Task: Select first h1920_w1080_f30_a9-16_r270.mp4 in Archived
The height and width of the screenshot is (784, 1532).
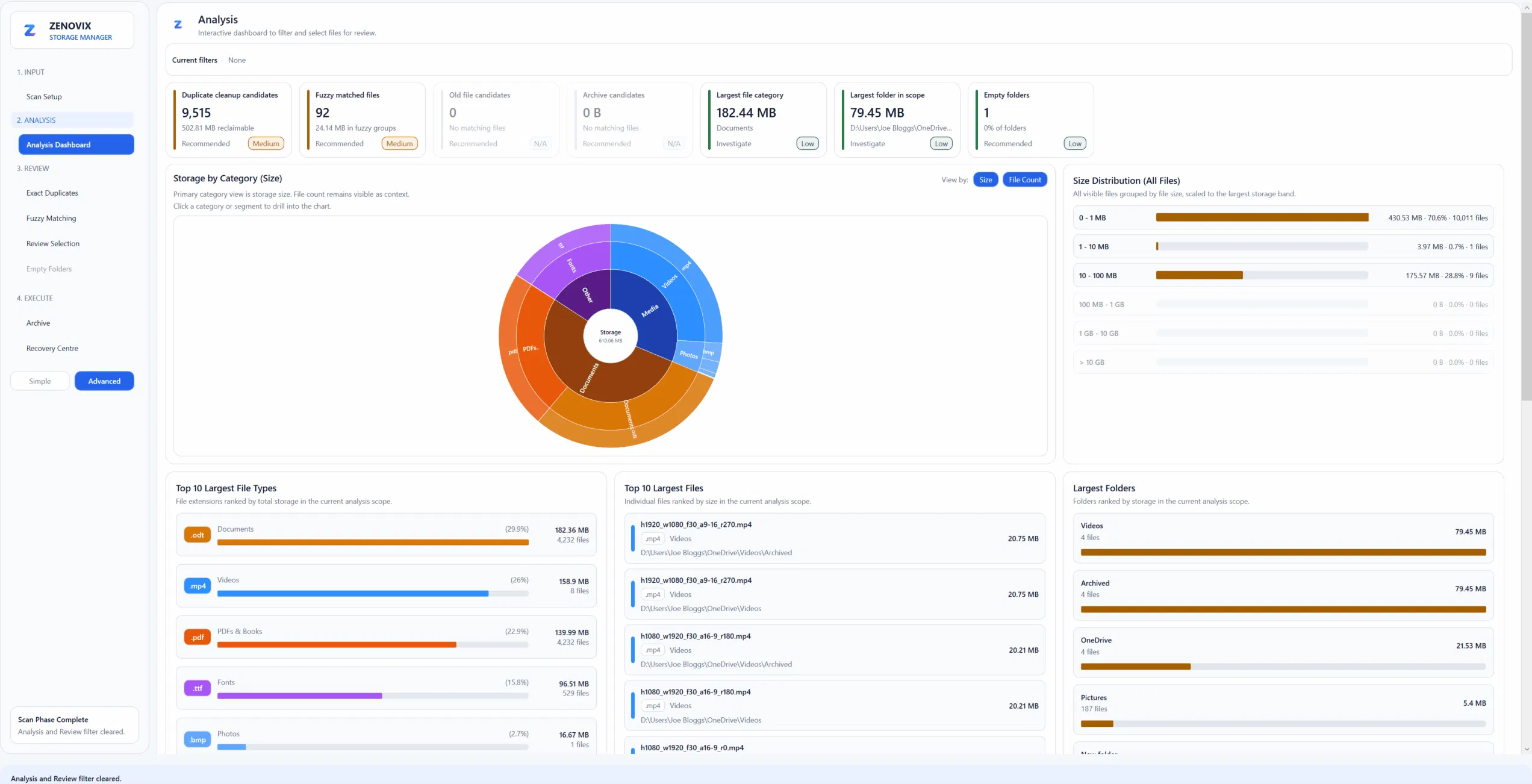Action: click(x=835, y=538)
